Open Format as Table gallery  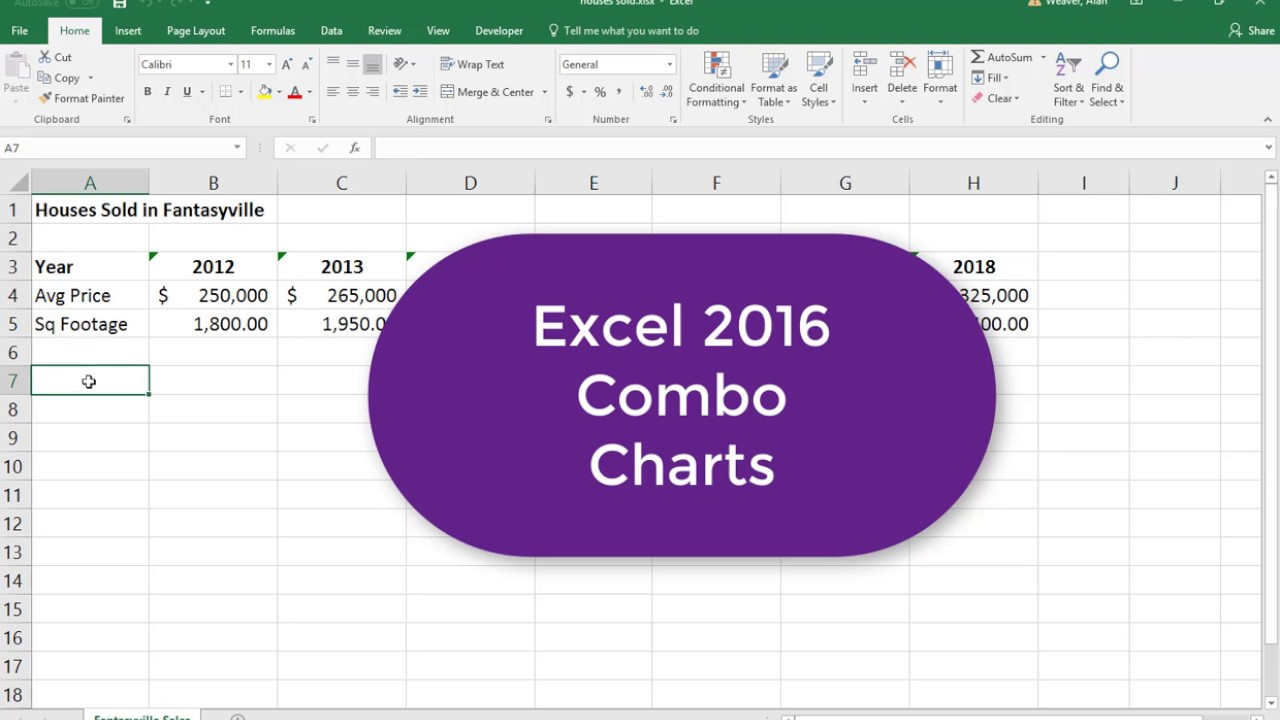(x=774, y=80)
